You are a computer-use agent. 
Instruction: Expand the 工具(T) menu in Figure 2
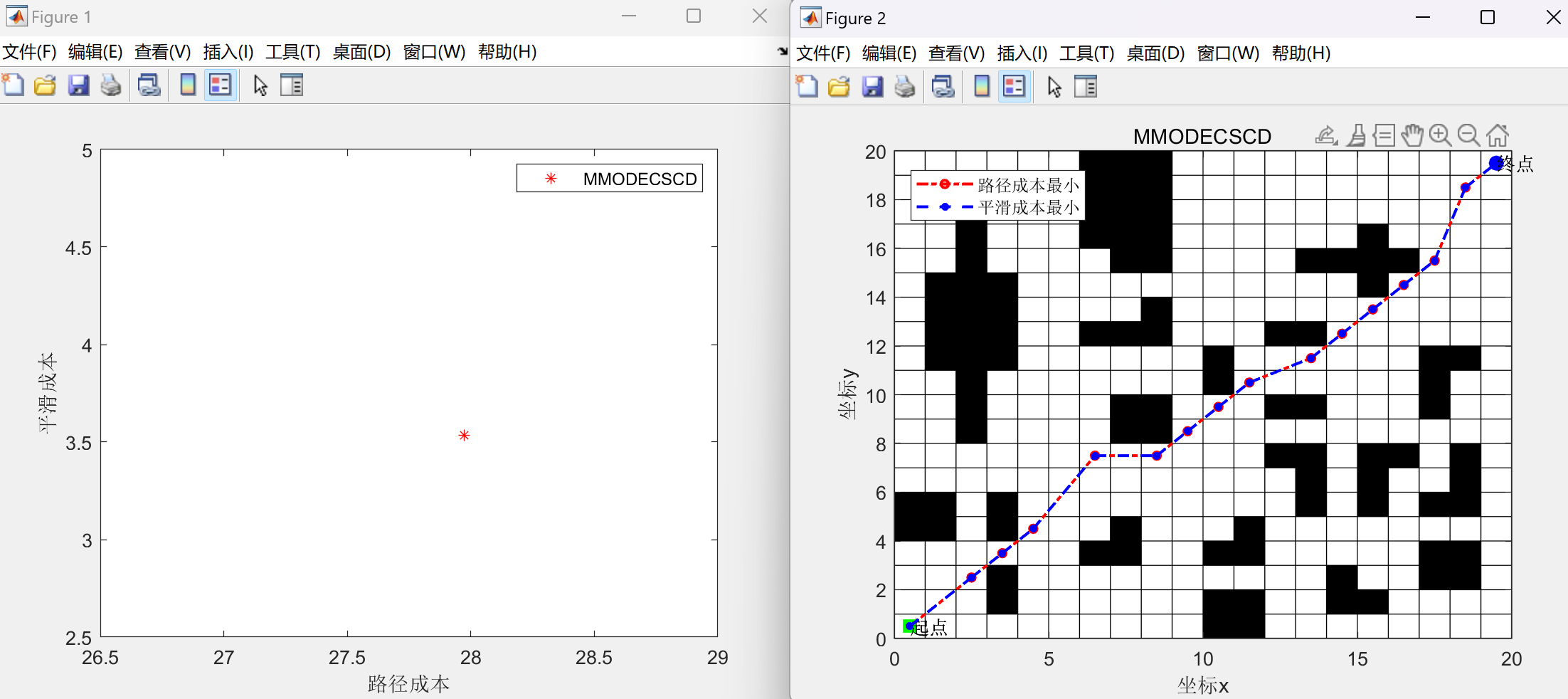[x=1086, y=53]
